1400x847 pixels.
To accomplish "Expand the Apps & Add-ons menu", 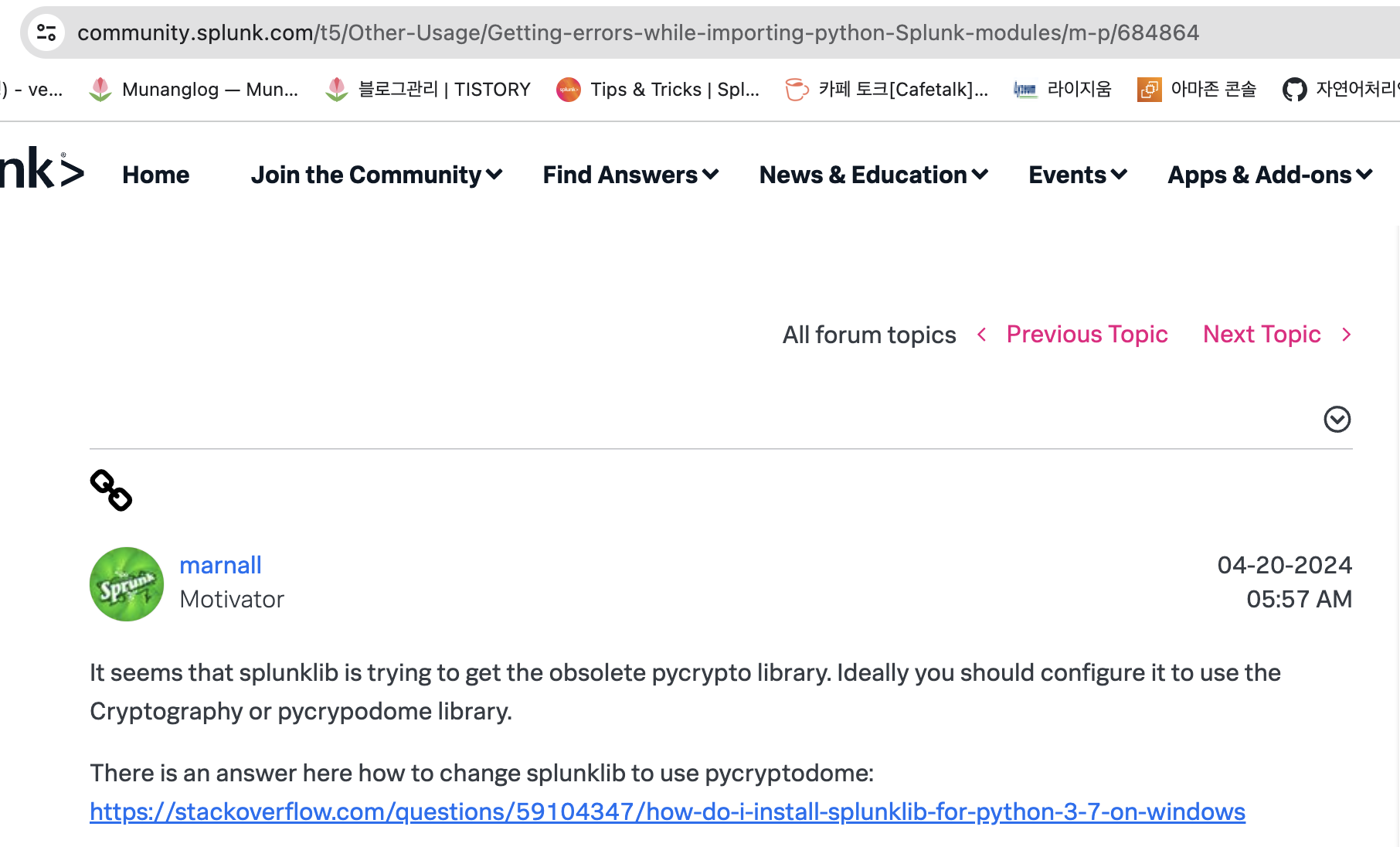I will [1270, 175].
